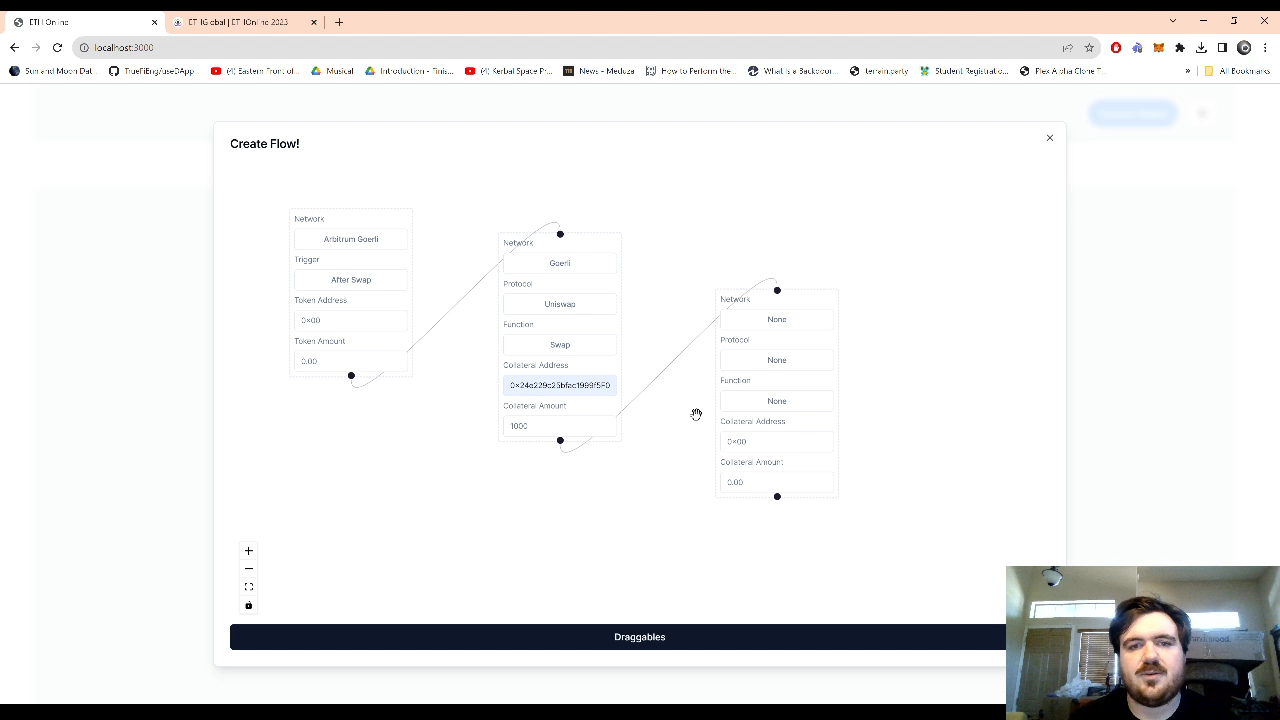Open the How to Perform the bookmark
Image resolution: width=1280 pixels, height=720 pixels.
click(690, 71)
